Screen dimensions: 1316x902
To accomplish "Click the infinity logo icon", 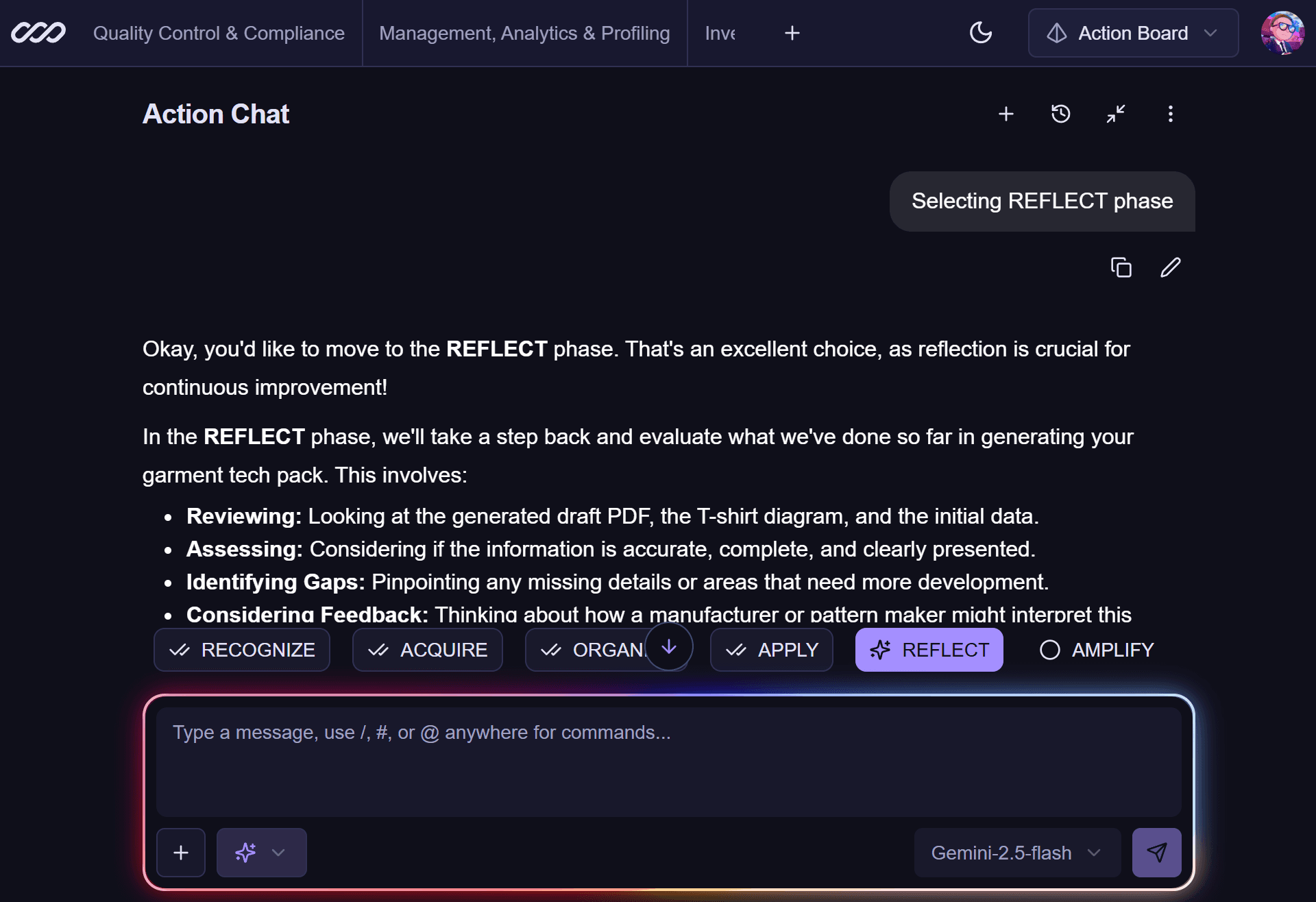I will (38, 33).
